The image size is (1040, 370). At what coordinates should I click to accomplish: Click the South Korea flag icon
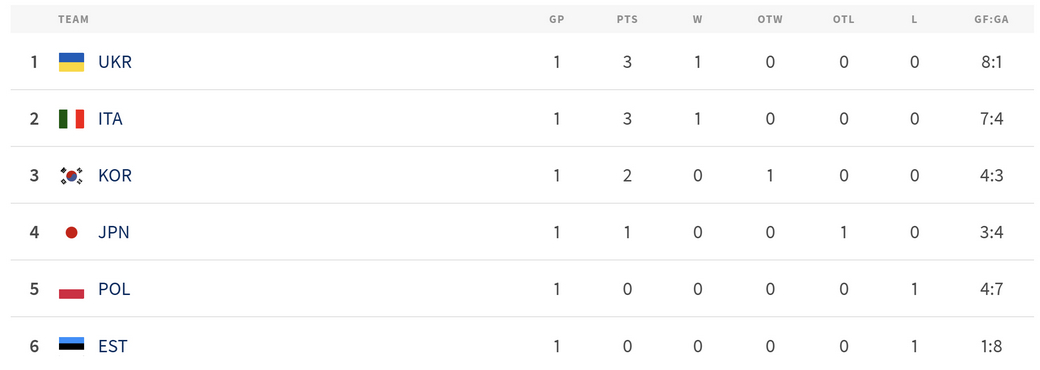tap(72, 176)
